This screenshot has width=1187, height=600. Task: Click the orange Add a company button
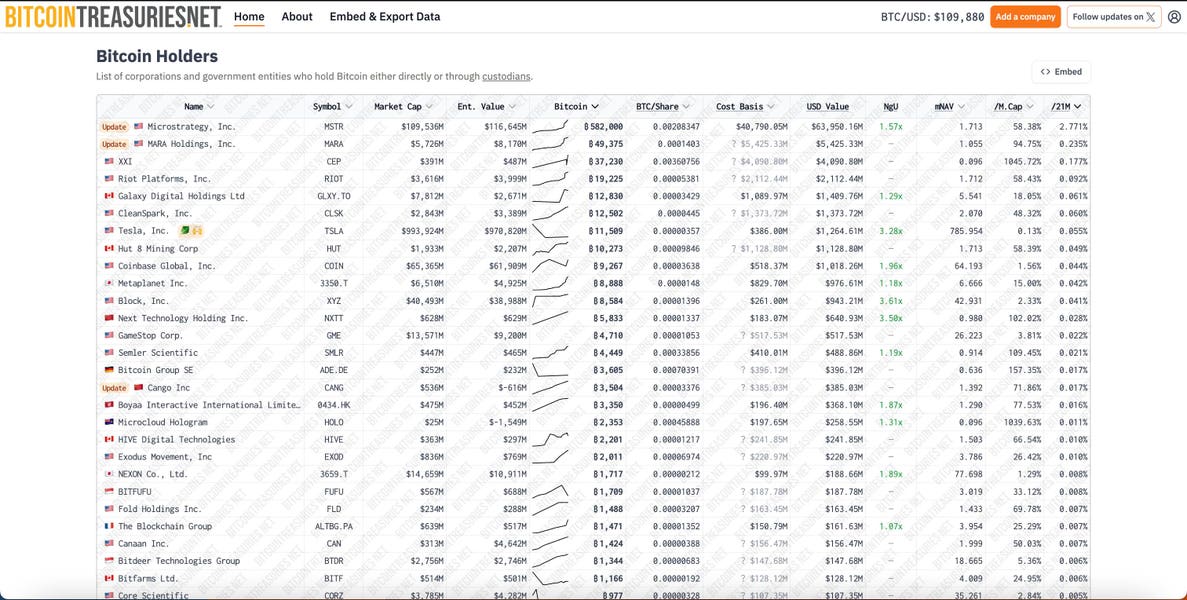pos(1025,17)
